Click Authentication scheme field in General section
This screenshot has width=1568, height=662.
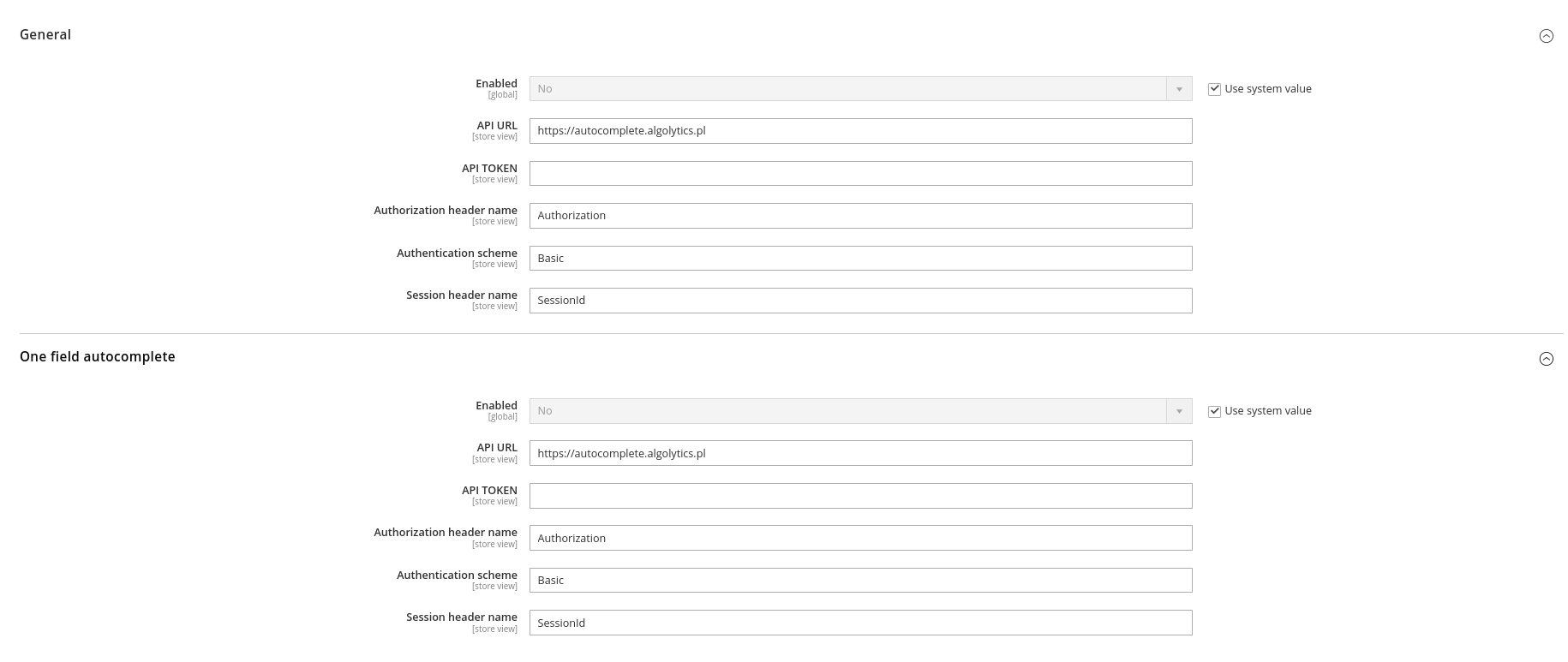(x=860, y=259)
